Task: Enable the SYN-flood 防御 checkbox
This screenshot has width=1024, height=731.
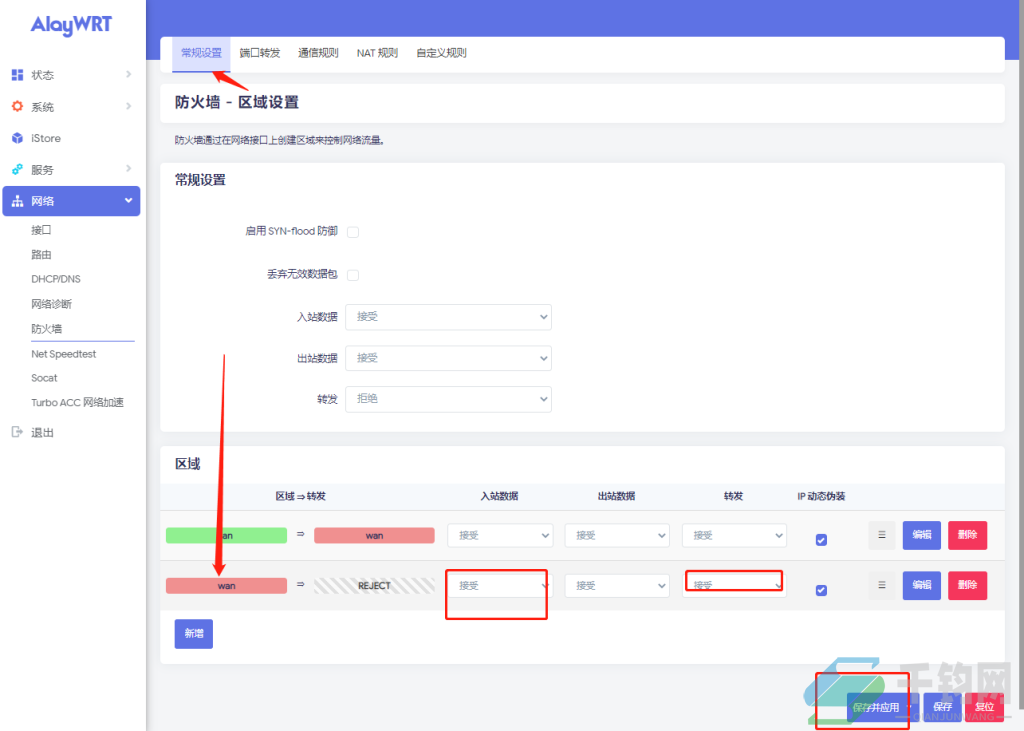Action: [x=353, y=231]
